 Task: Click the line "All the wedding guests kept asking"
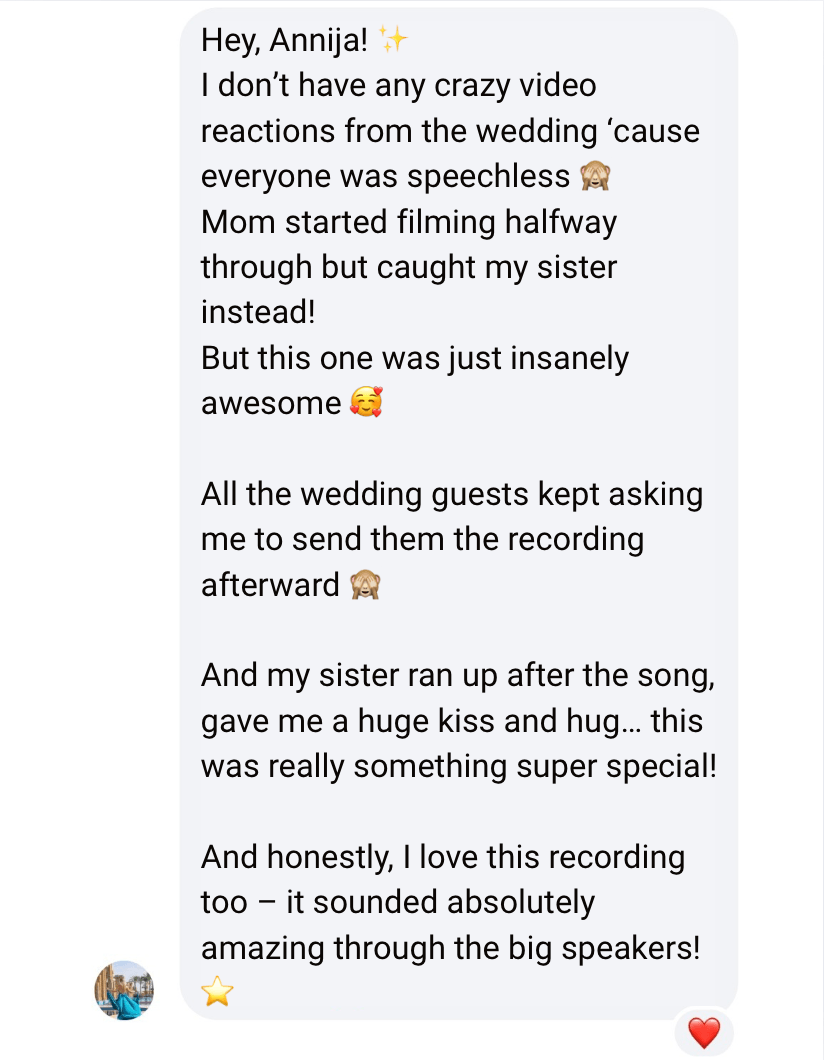[452, 494]
